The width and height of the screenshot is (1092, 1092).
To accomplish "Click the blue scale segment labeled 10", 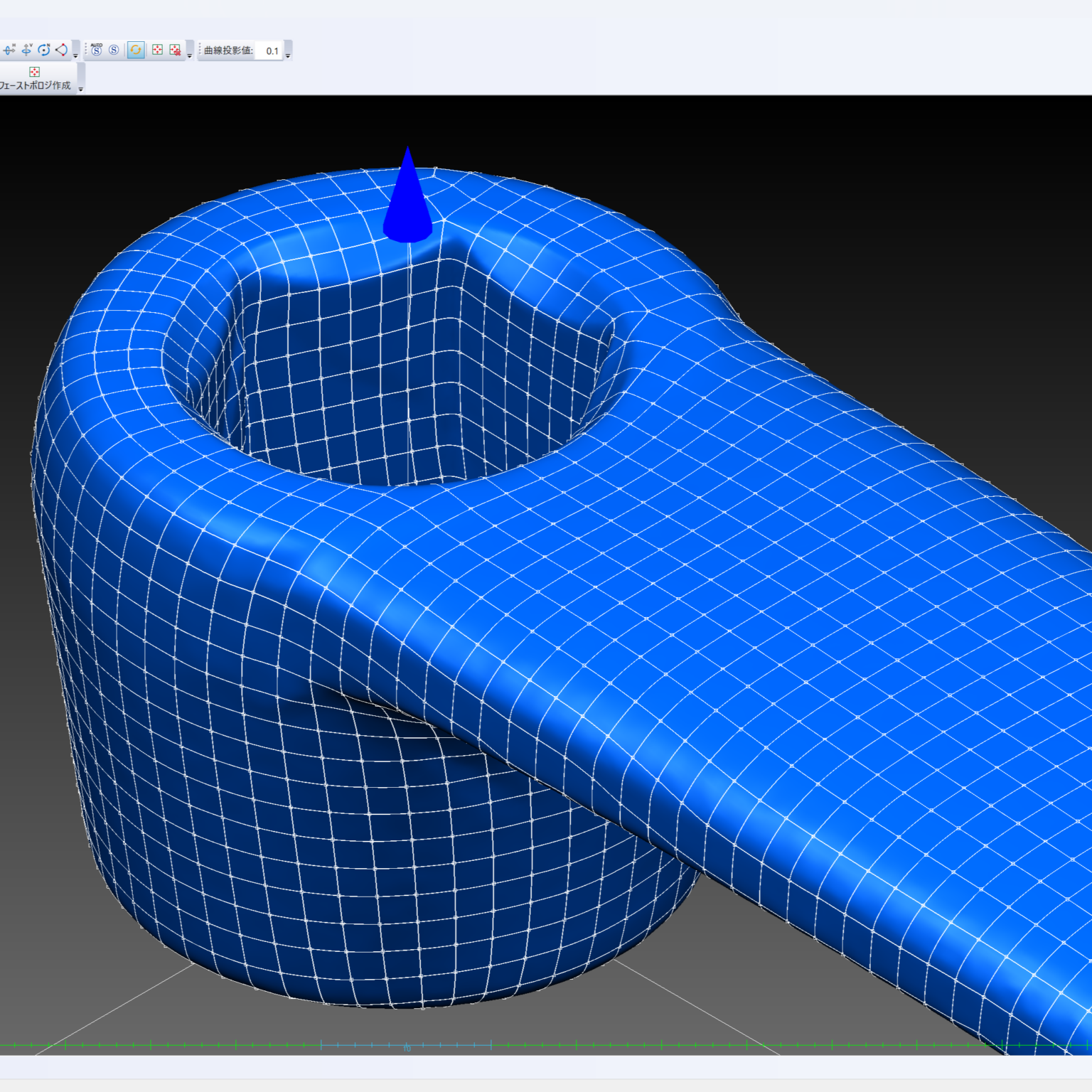I will coord(406,1045).
